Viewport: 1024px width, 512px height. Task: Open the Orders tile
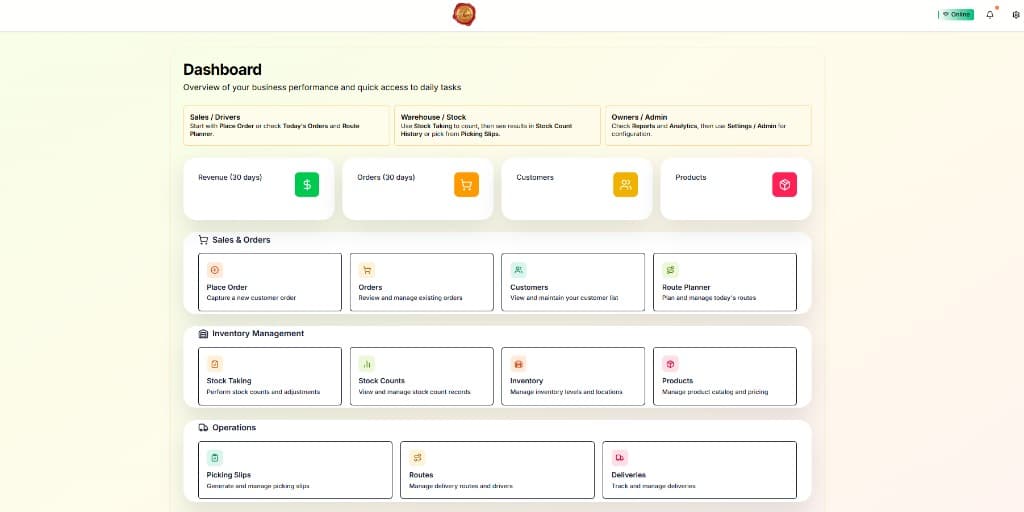coord(421,282)
